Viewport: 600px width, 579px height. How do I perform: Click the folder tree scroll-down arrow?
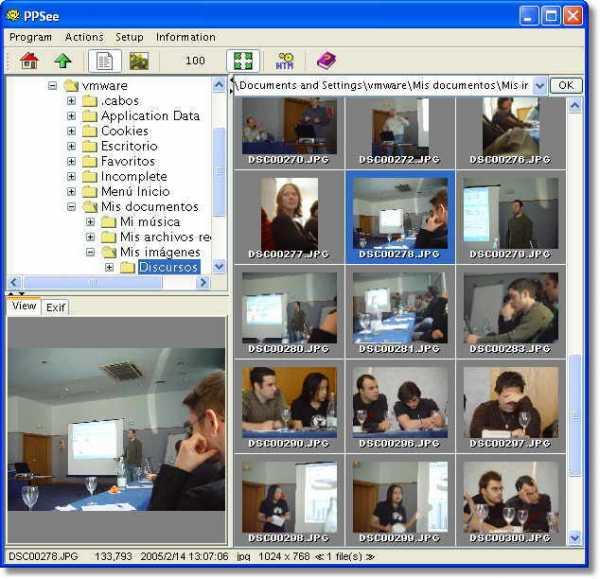click(219, 266)
